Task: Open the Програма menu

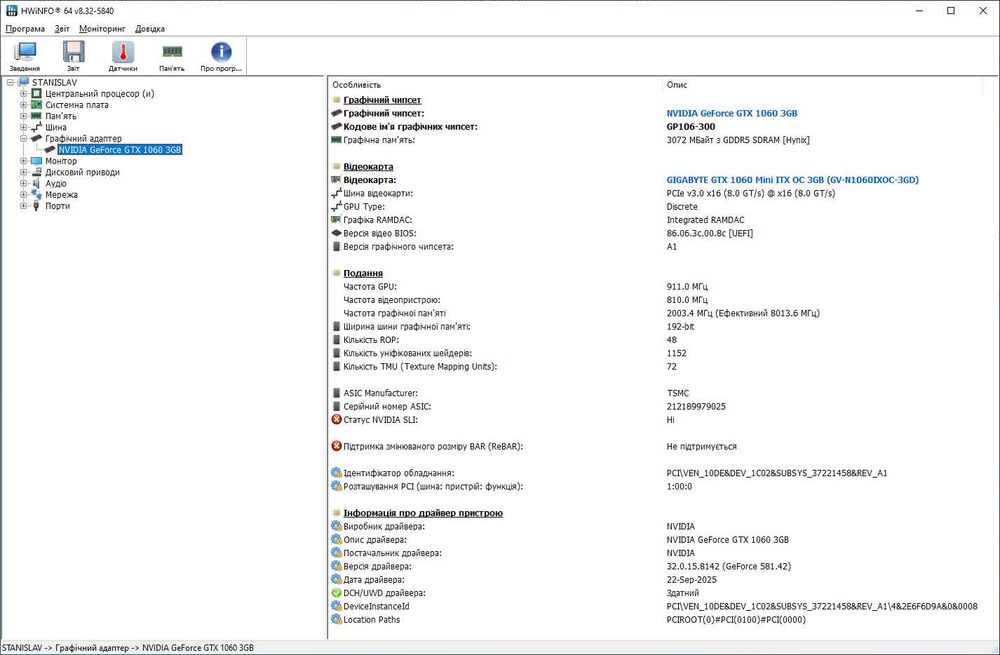Action: click(x=26, y=29)
